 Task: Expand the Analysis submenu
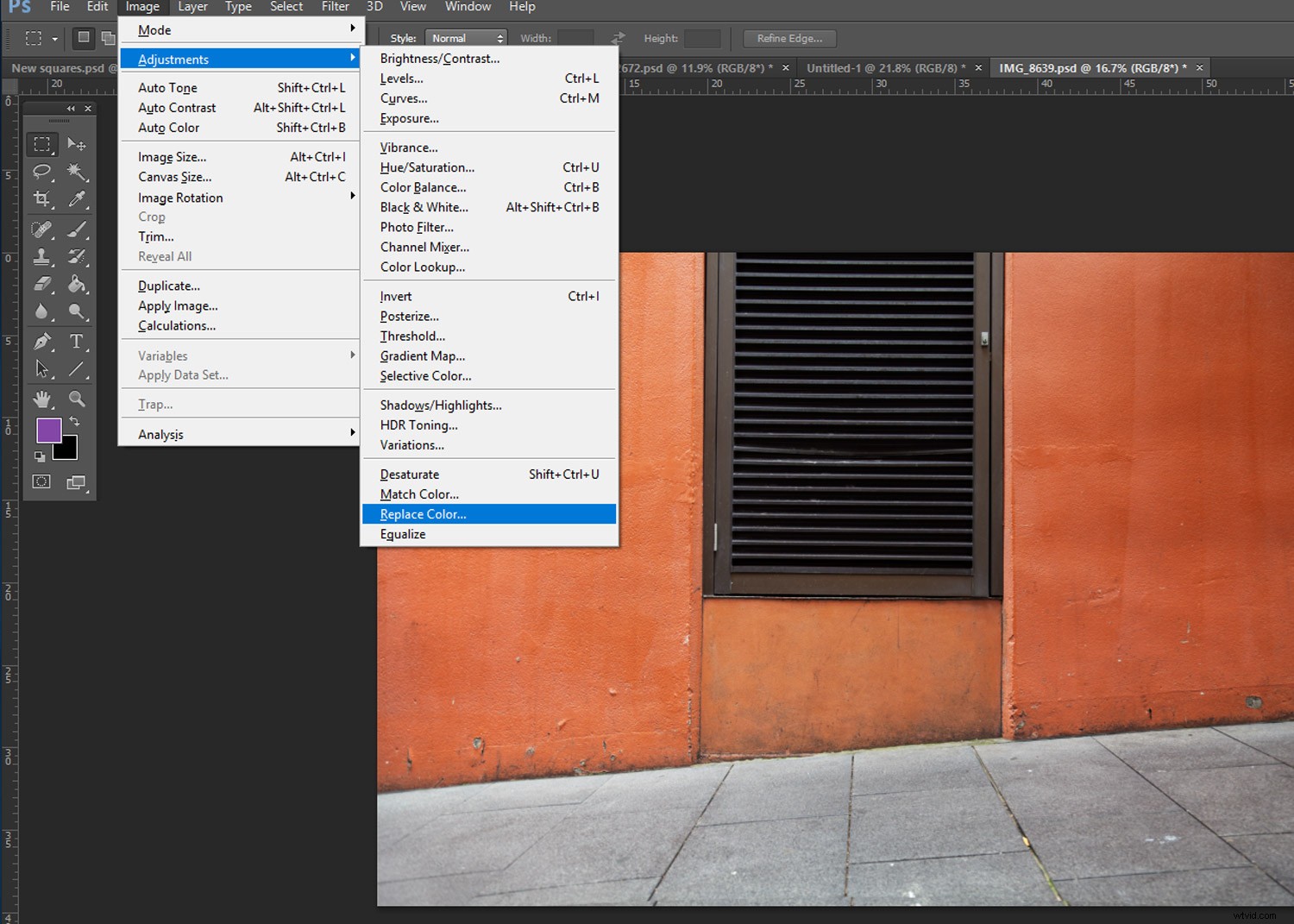pyautogui.click(x=160, y=433)
